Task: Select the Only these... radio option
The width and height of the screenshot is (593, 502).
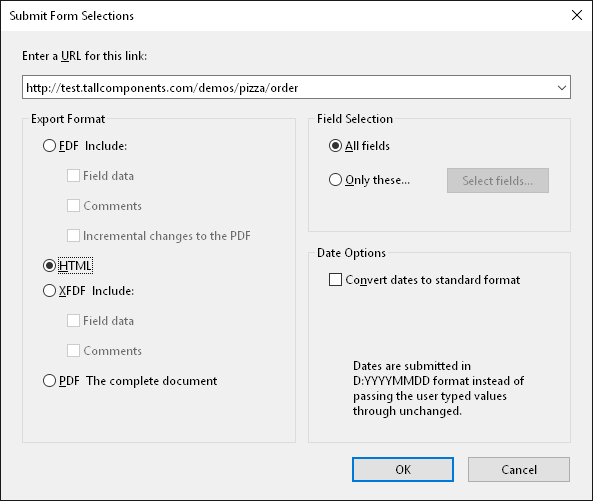Action: (x=335, y=180)
